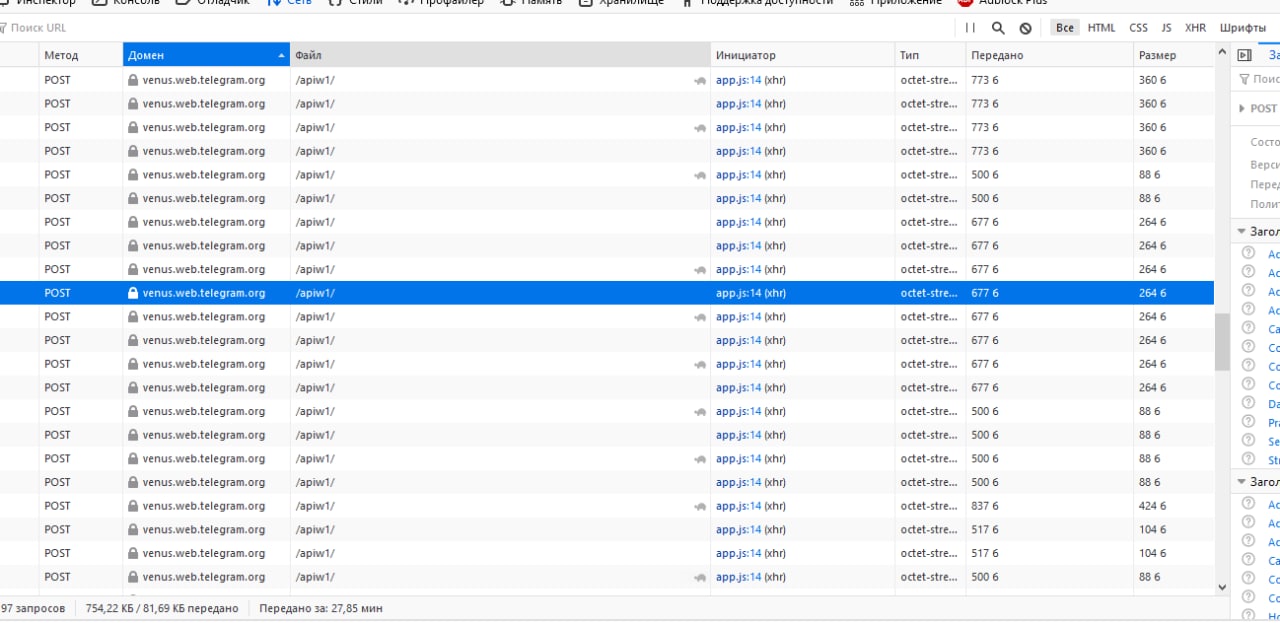Reverse sort via the Домен column arrow
The width and height of the screenshot is (1280, 623).
point(281,55)
